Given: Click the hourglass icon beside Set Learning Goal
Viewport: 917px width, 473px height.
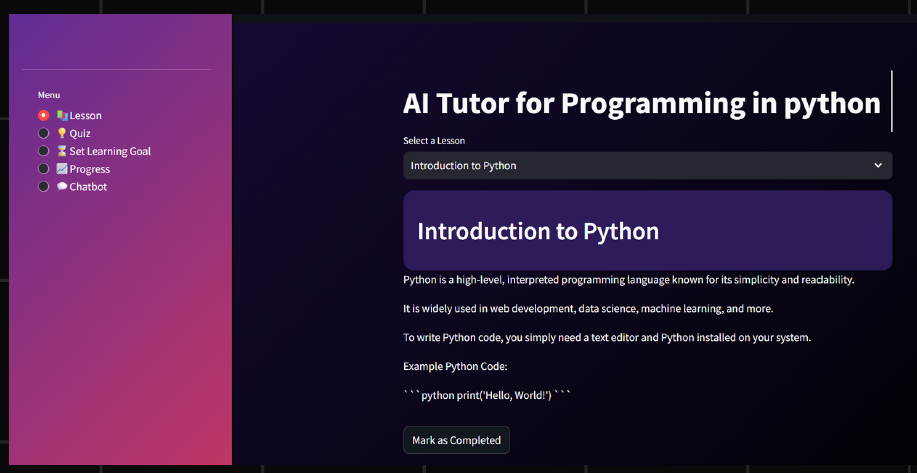Looking at the screenshot, I should coord(62,151).
